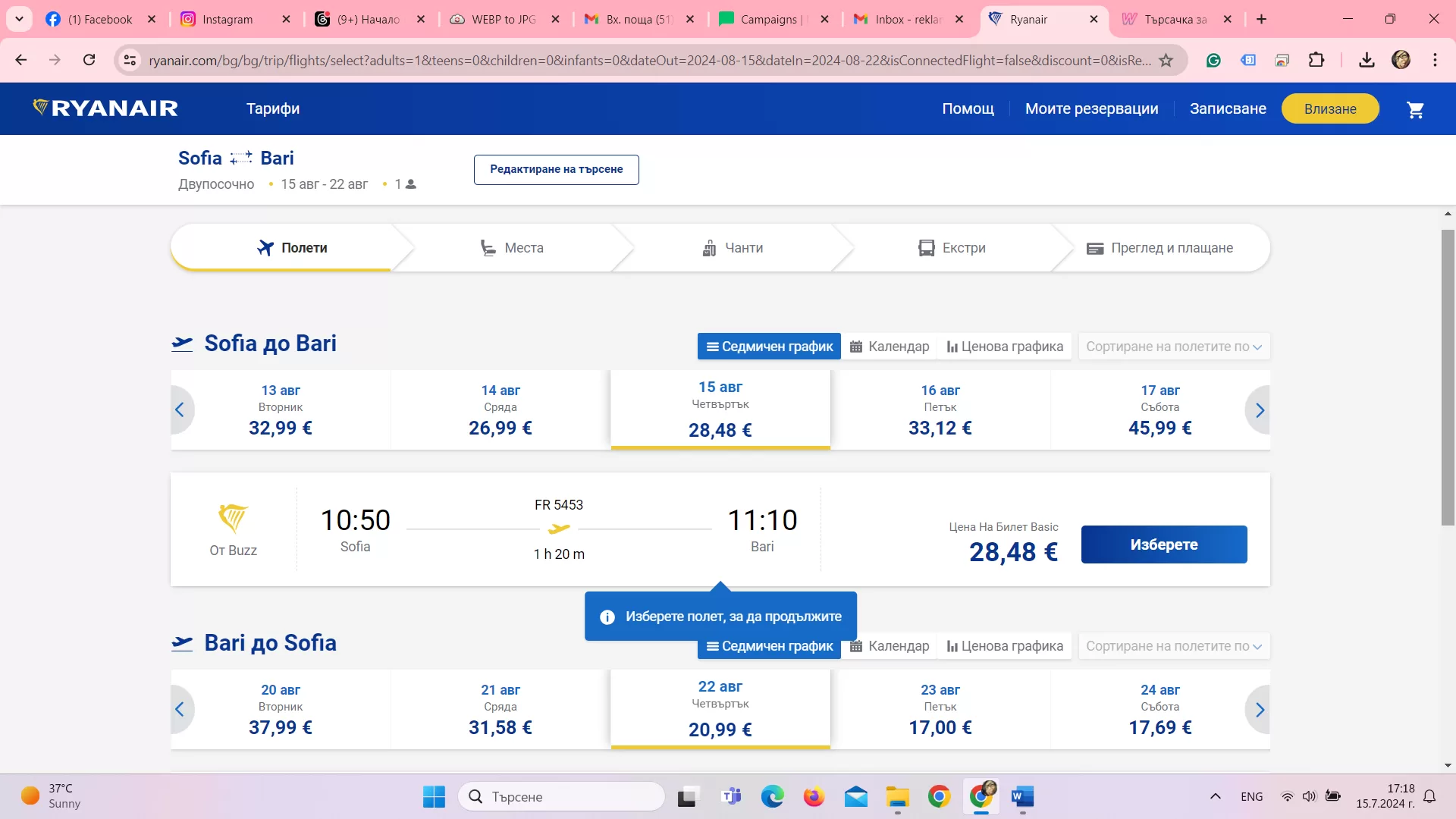Go to 'Екстри' booking step
The image size is (1456, 819).
click(952, 248)
